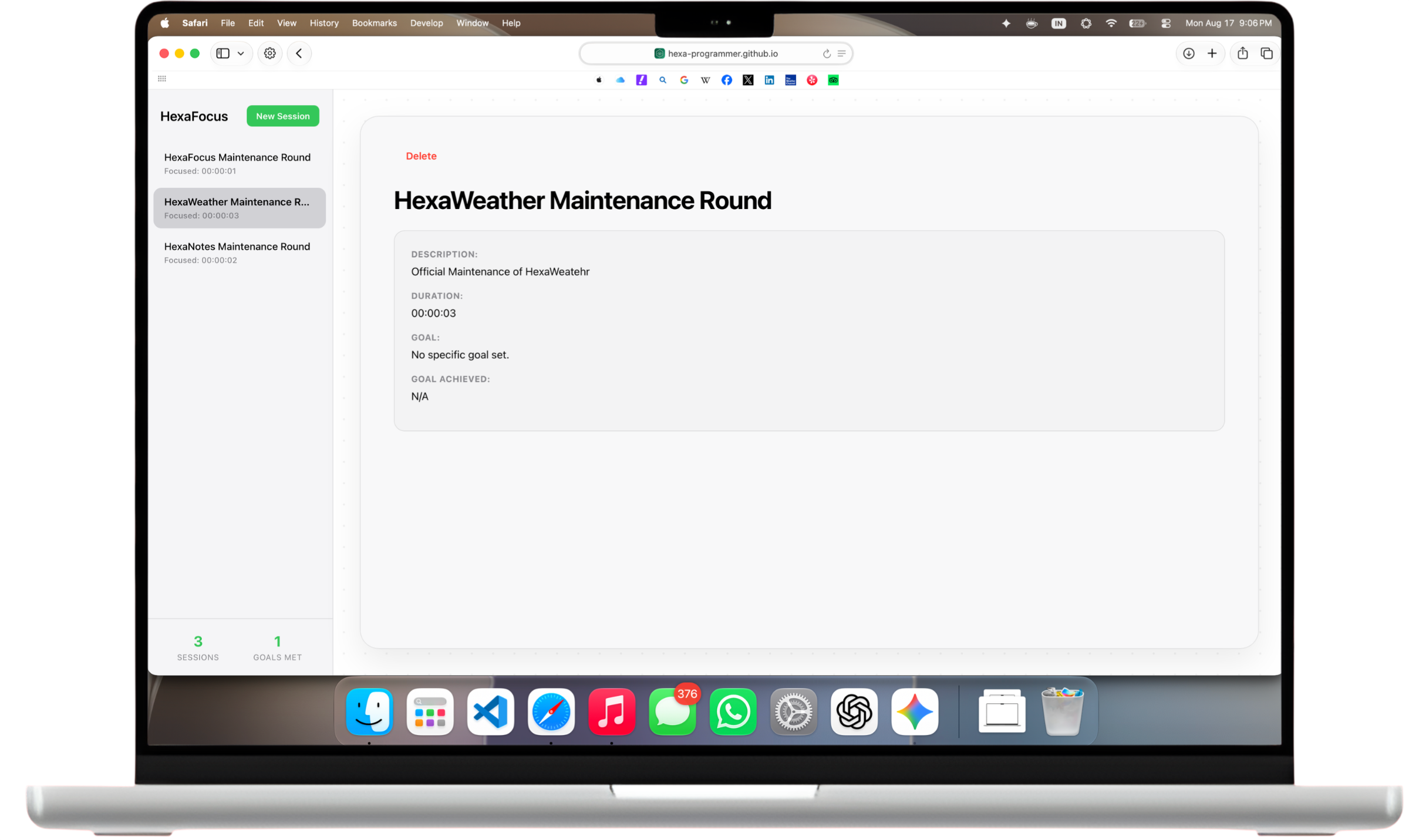Open WhatsApp from the Dock
The image size is (1409, 840).
(733, 712)
